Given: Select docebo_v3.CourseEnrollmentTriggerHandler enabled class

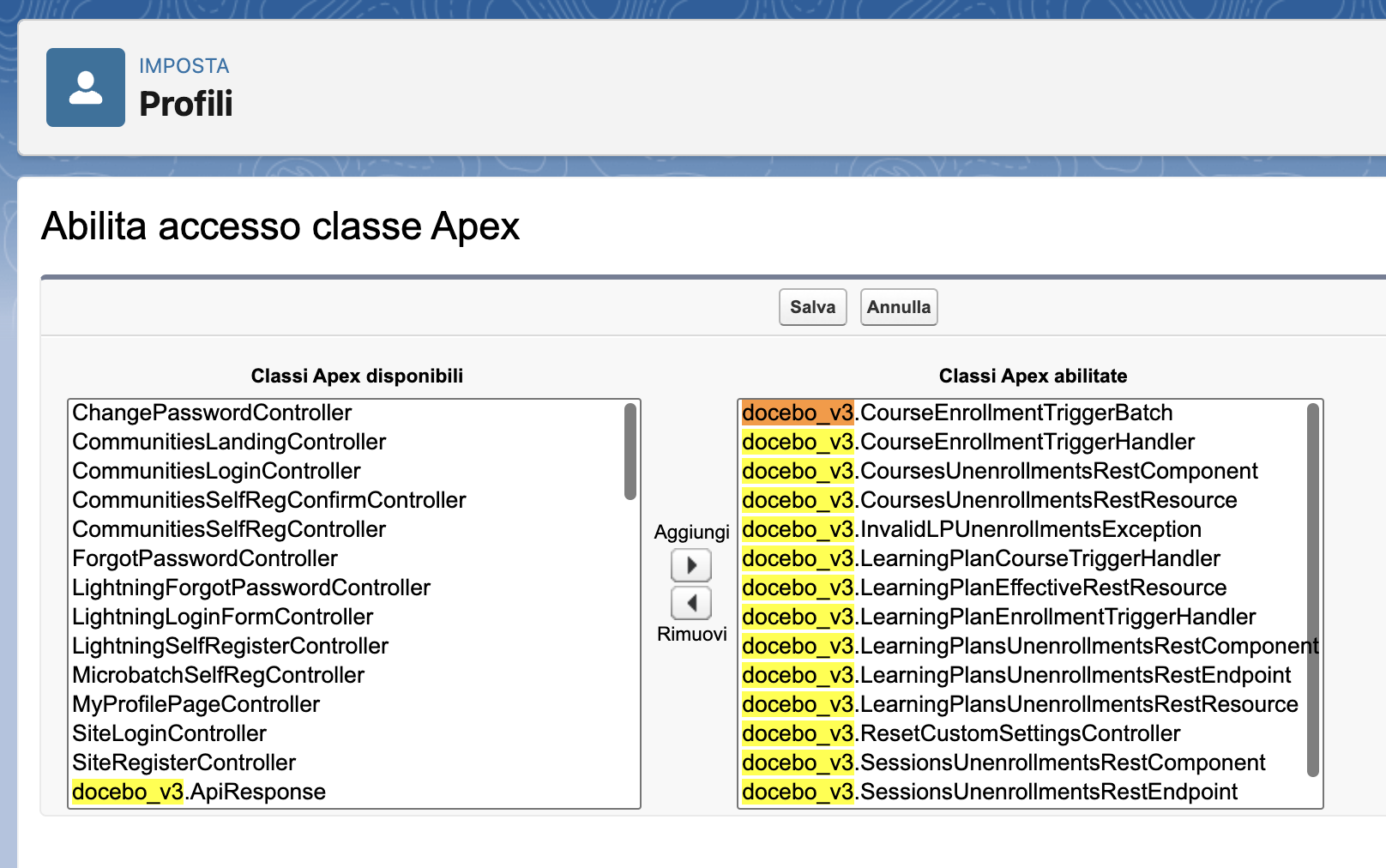Looking at the screenshot, I should [x=968, y=442].
